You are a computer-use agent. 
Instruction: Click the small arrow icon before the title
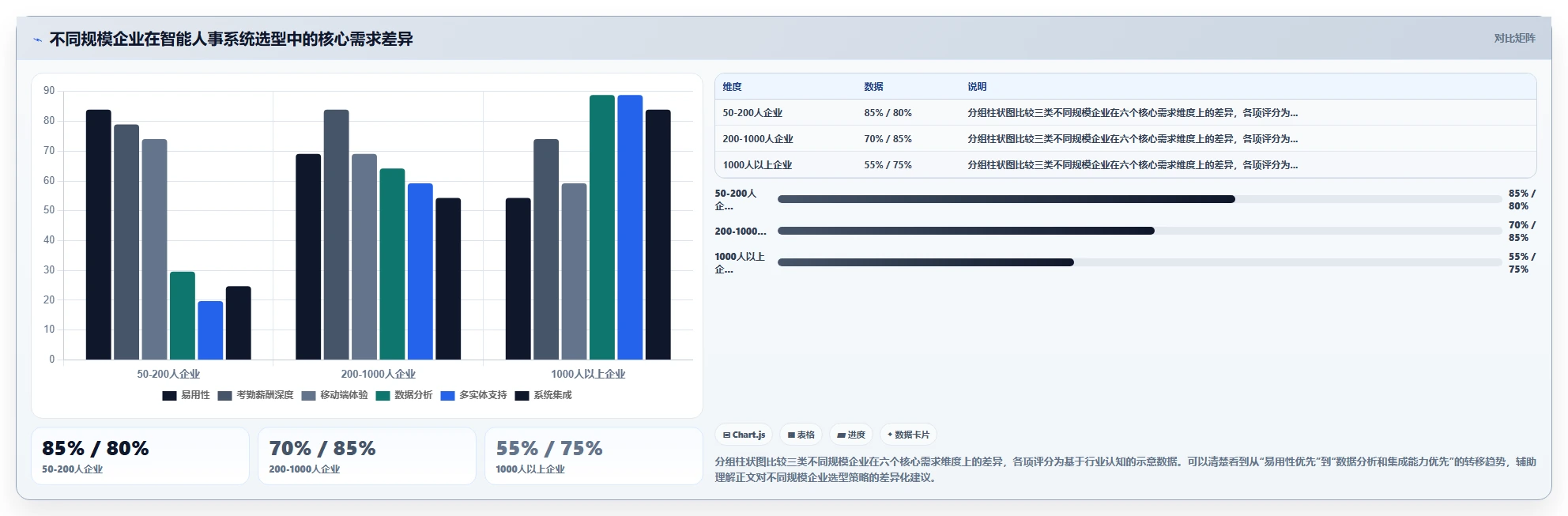pos(37,40)
